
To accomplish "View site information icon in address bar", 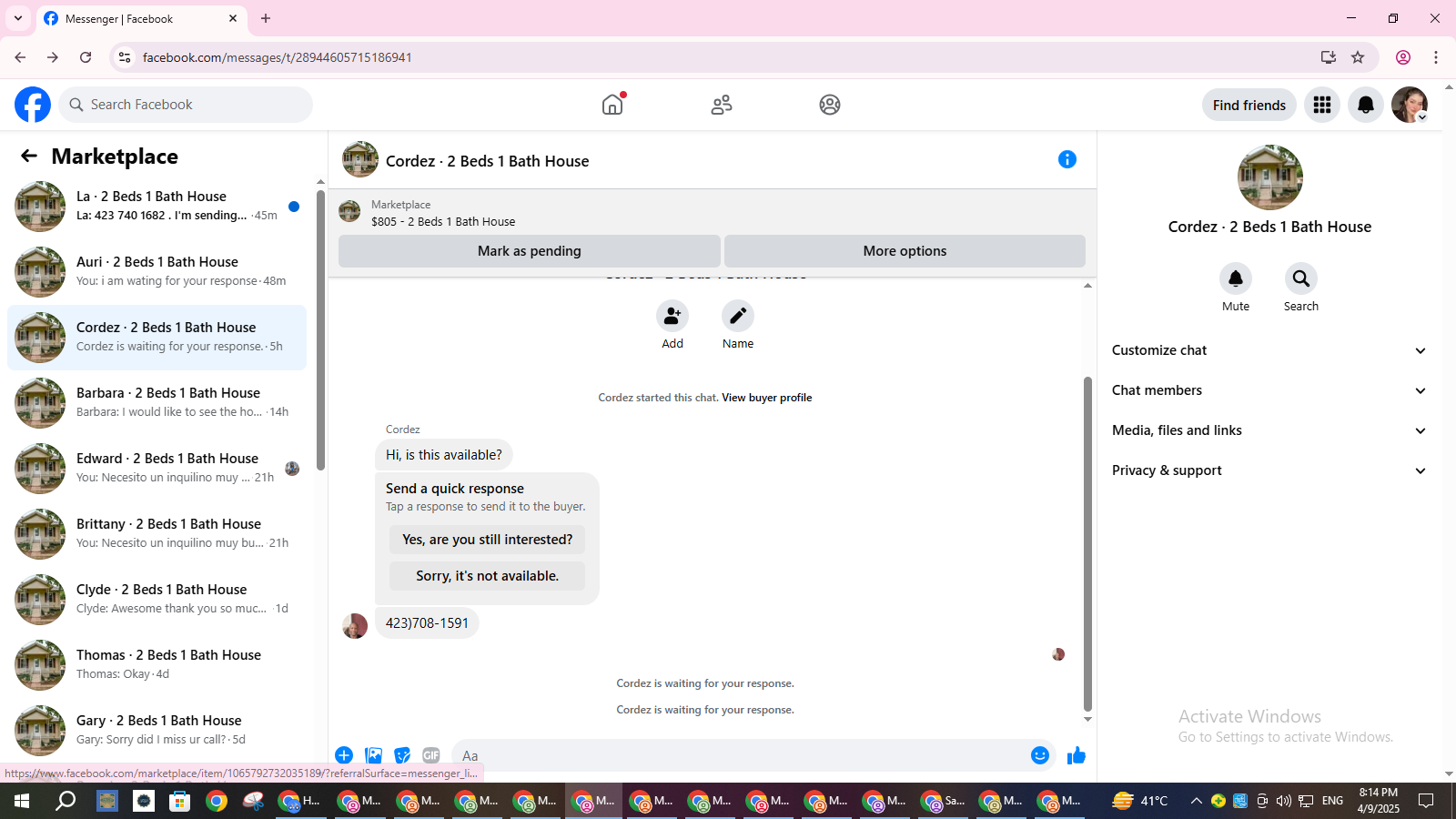I will 125,57.
